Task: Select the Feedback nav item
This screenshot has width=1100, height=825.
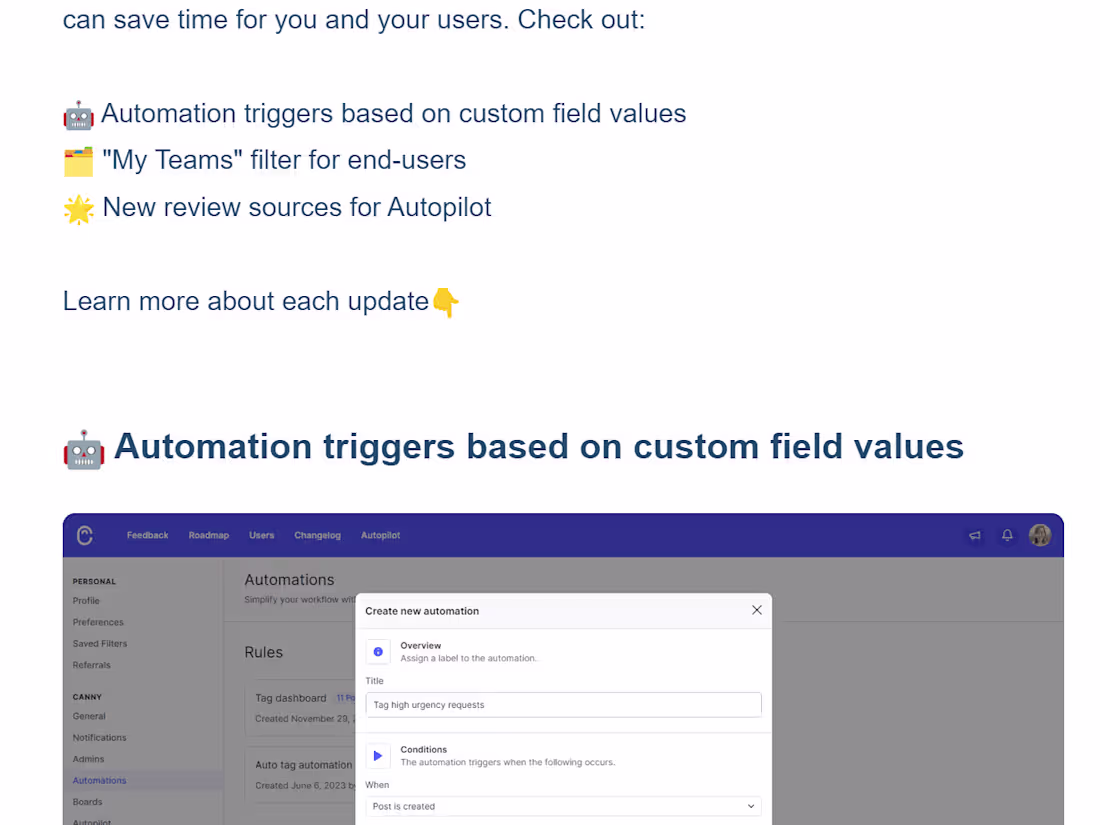Action: click(x=147, y=536)
